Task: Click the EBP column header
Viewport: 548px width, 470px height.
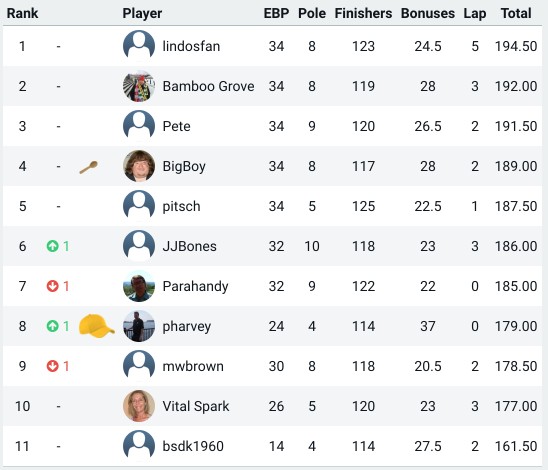Action: 276,13
